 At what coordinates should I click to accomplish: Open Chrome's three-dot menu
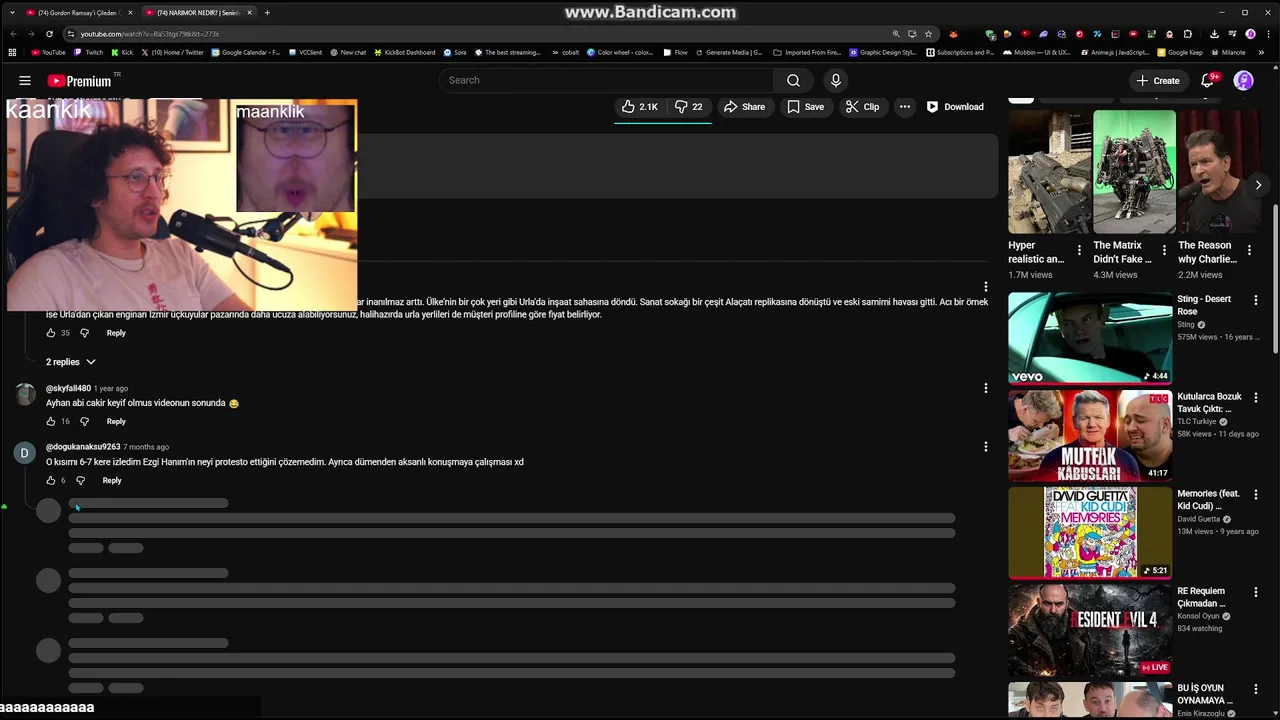(x=1268, y=34)
